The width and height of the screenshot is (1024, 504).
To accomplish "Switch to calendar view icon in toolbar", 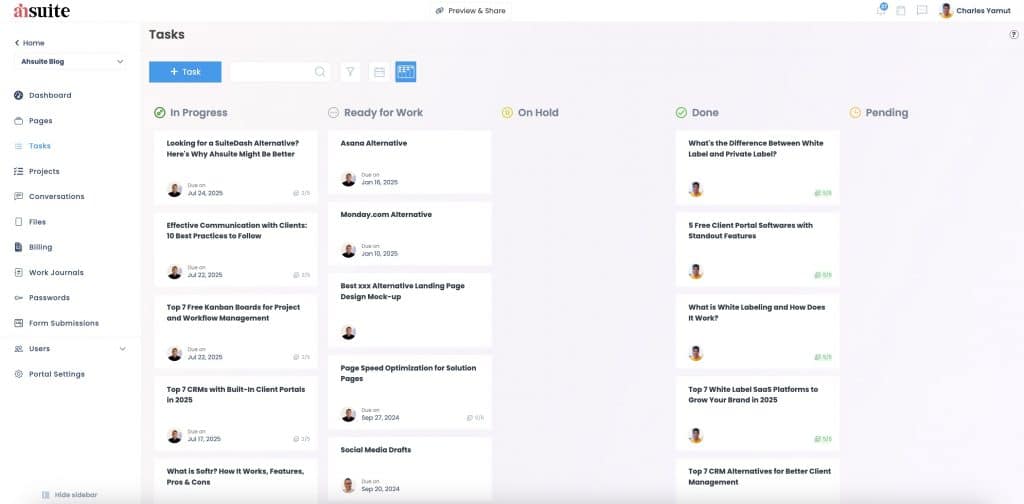I will (379, 72).
